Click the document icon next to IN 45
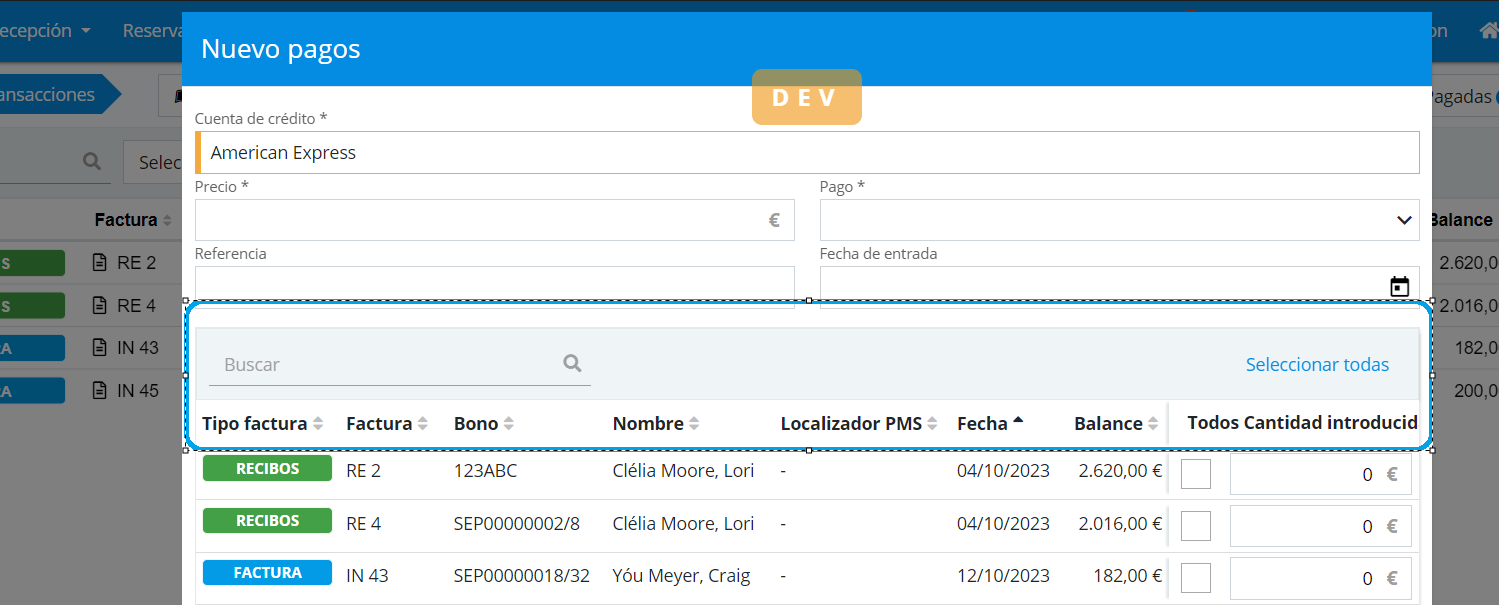Image resolution: width=1499 pixels, height=605 pixels. (x=99, y=390)
